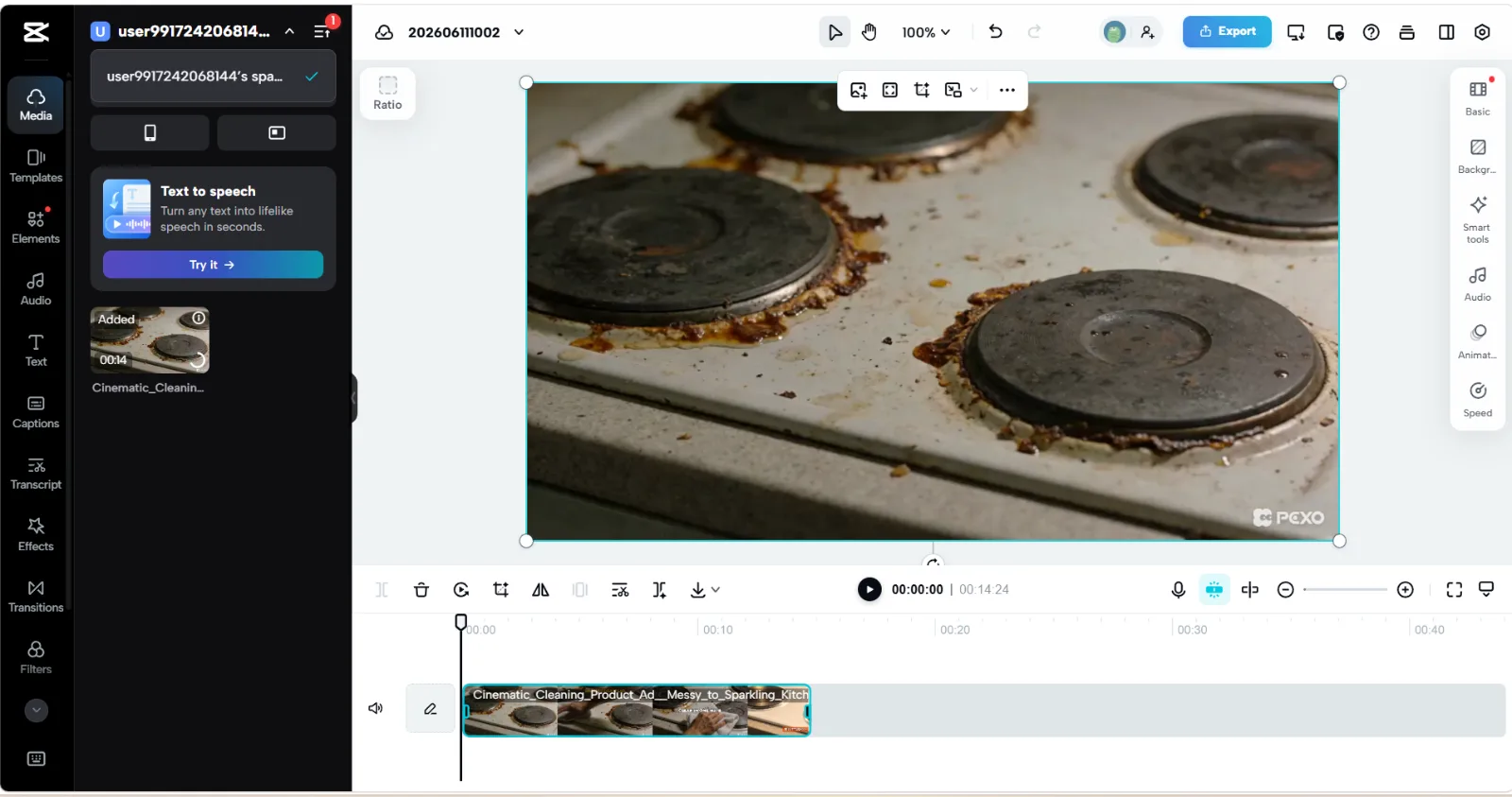Toggle the right side panel layout

click(x=1446, y=32)
